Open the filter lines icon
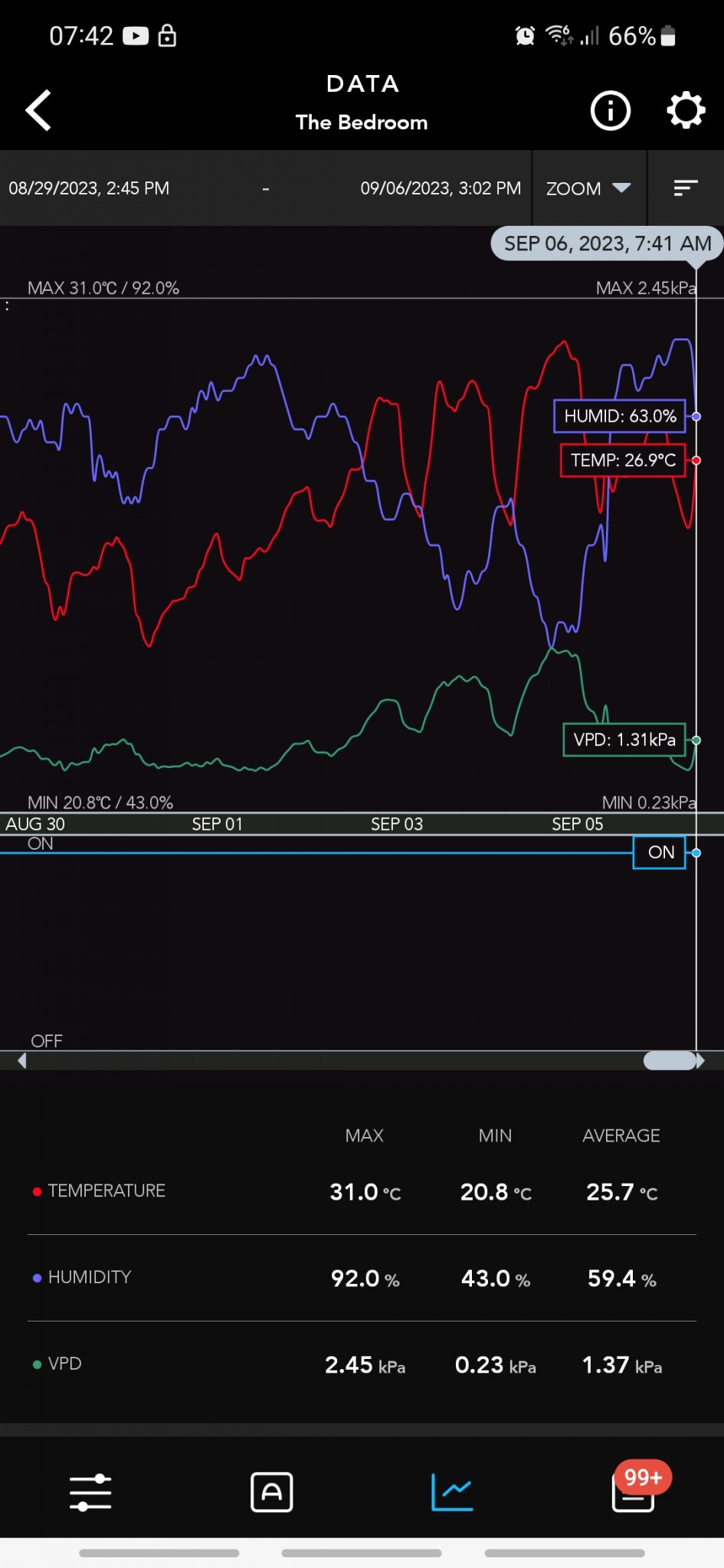This screenshot has width=724, height=1568. tap(685, 188)
